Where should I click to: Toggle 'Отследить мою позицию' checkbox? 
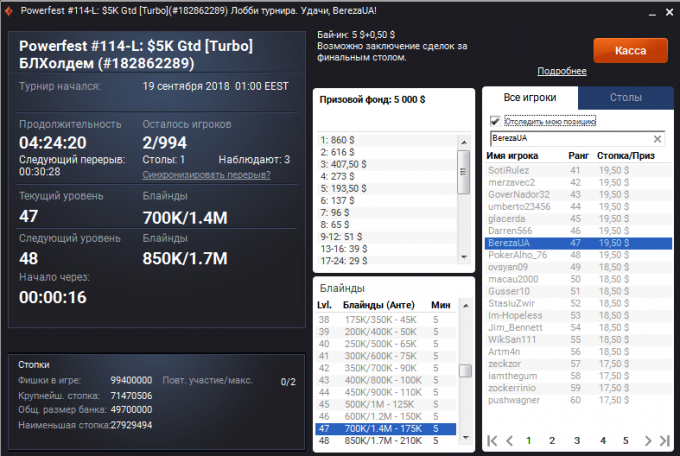pyautogui.click(x=495, y=121)
